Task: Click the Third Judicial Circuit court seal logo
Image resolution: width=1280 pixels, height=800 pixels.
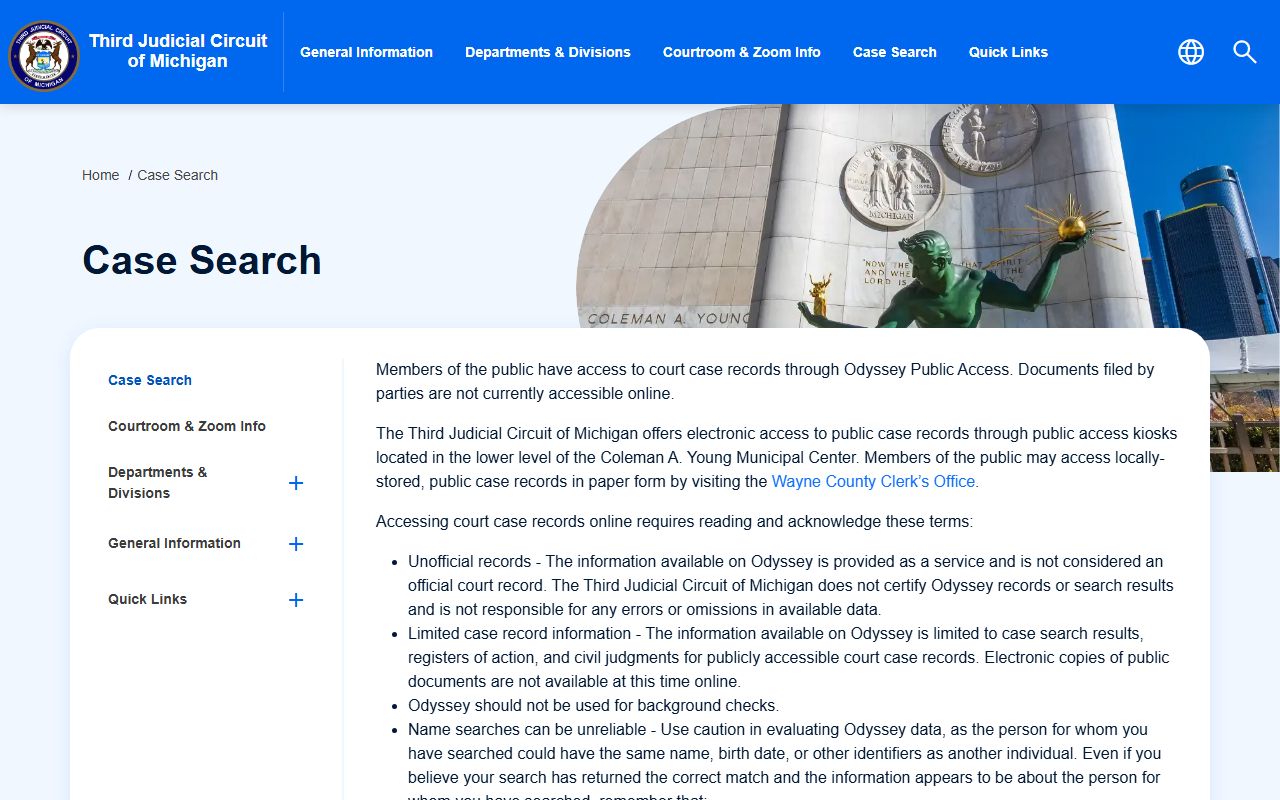Action: (43, 55)
